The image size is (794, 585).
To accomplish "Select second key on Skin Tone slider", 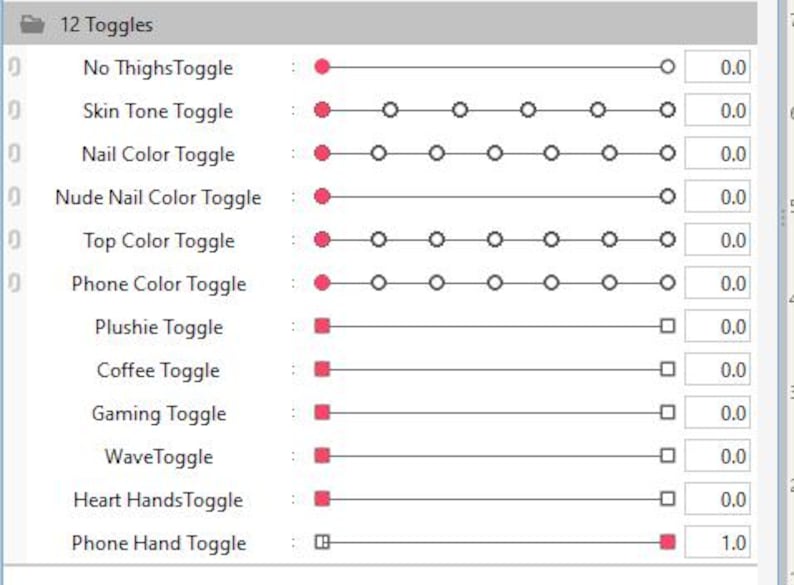I will click(390, 110).
